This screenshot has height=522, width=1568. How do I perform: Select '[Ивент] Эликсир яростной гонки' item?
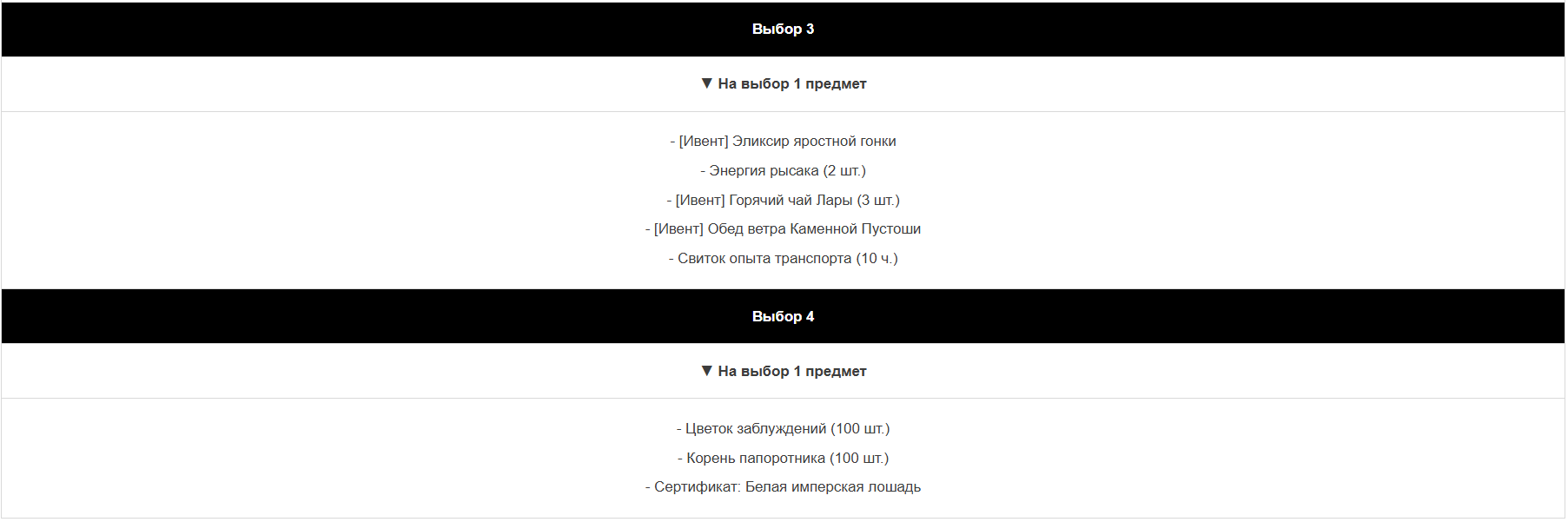(x=783, y=141)
